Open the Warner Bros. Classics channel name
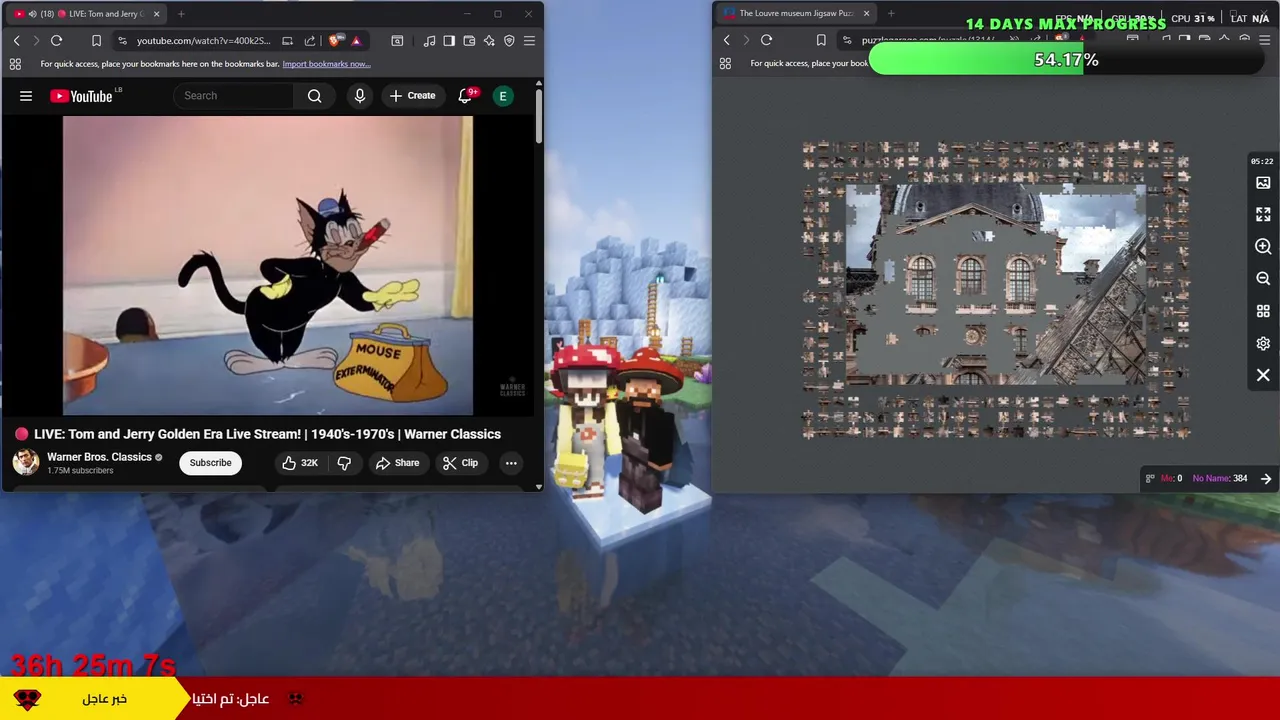Screen dimensions: 1280x720 pos(99,457)
